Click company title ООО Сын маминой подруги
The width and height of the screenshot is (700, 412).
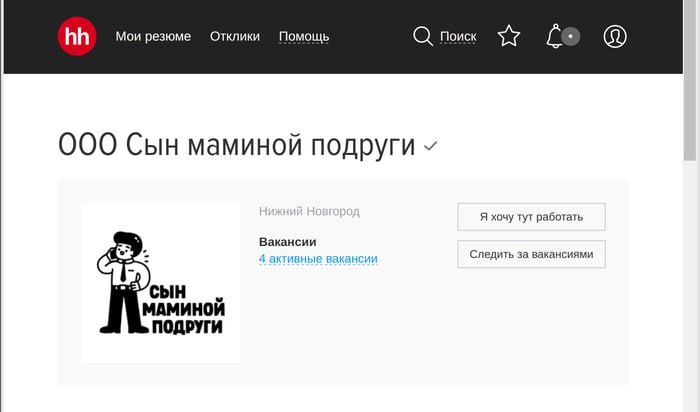click(237, 146)
